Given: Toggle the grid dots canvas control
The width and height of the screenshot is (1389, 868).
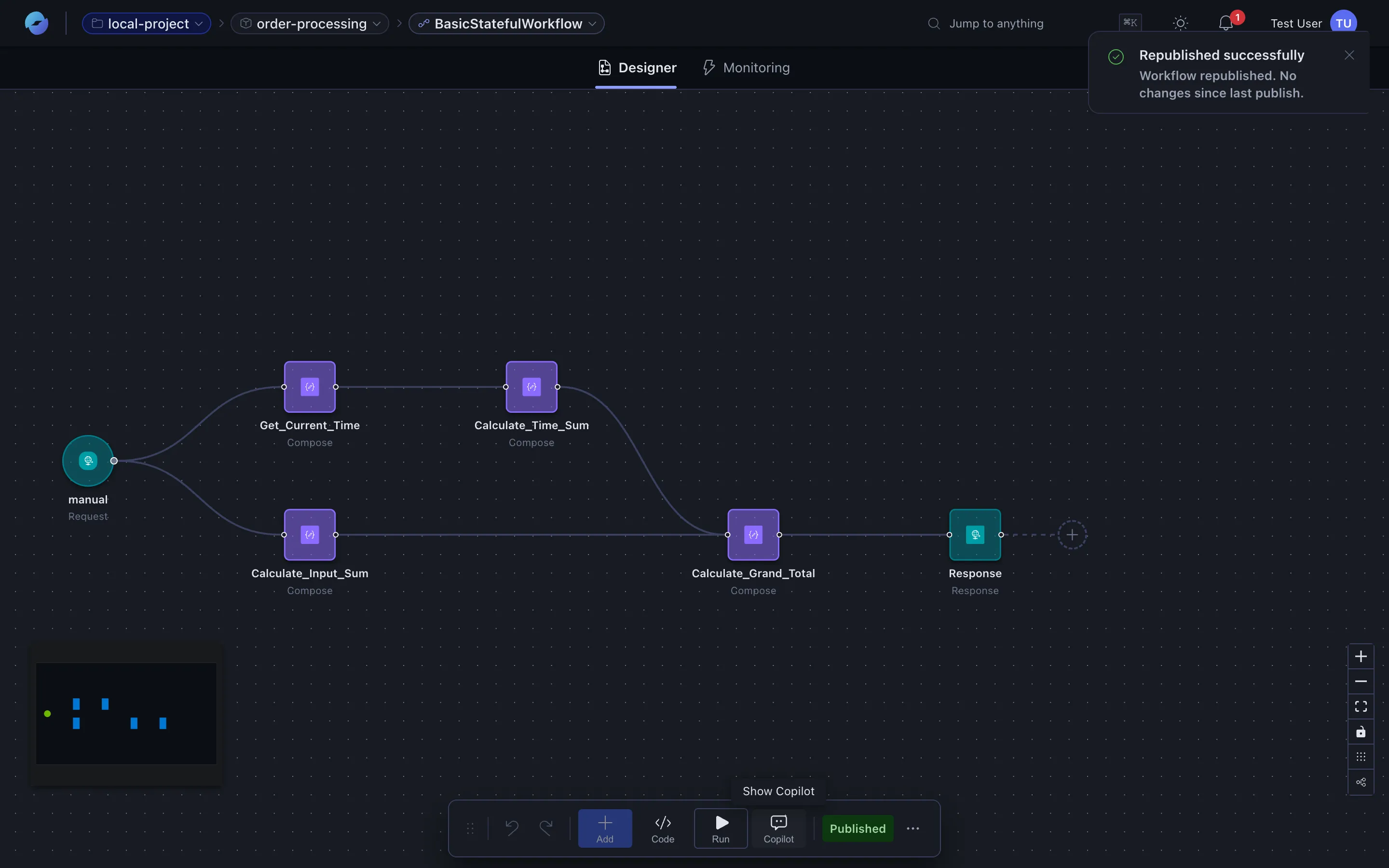Looking at the screenshot, I should coord(1361,757).
